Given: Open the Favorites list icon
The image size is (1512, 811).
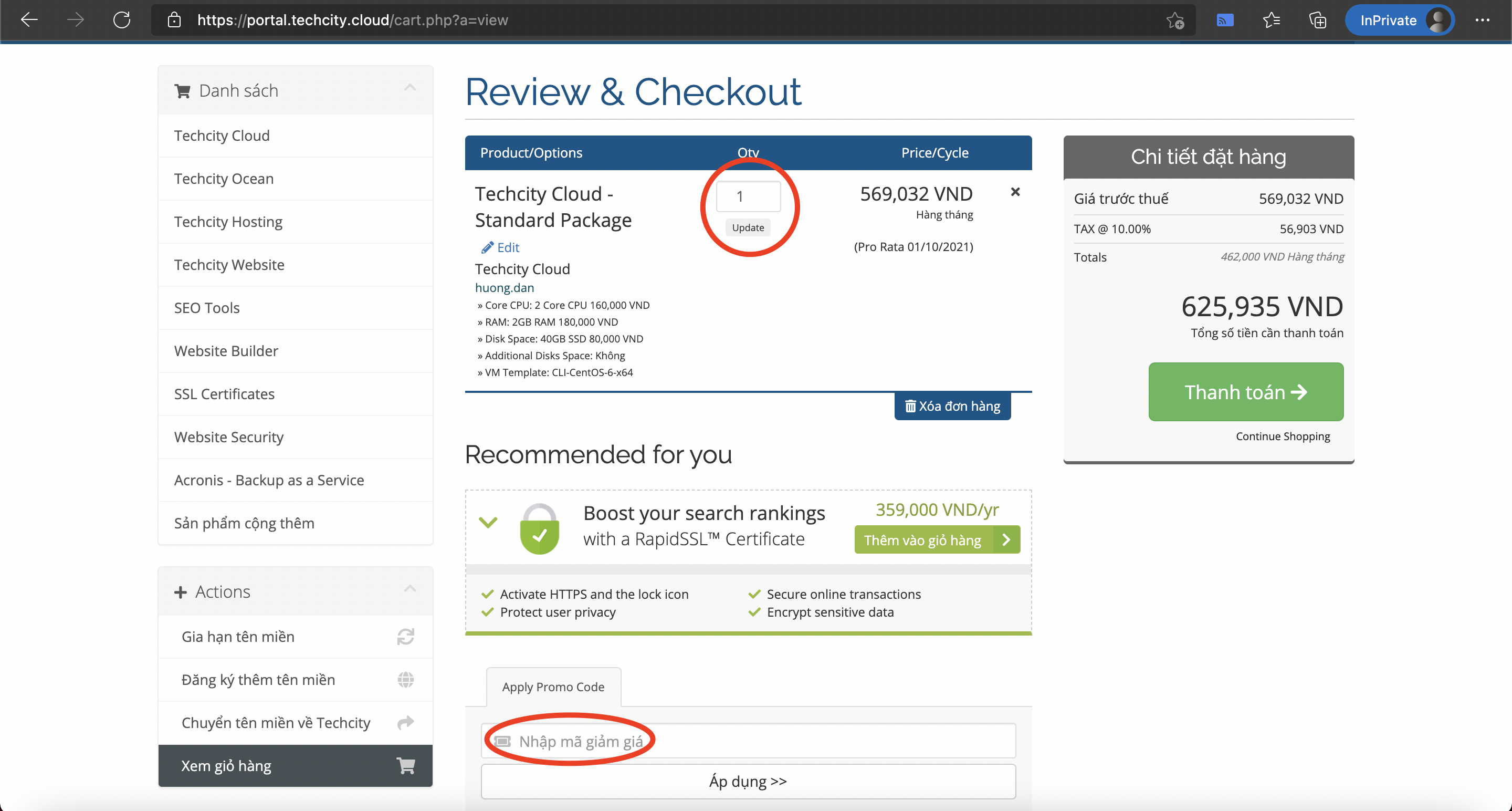Looking at the screenshot, I should point(1270,20).
